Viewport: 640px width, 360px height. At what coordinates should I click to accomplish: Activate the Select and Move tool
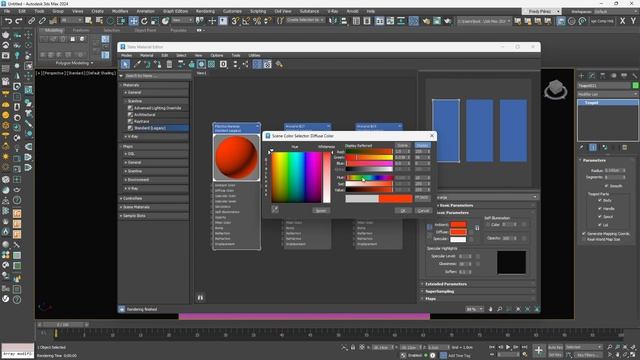tap(133, 20)
